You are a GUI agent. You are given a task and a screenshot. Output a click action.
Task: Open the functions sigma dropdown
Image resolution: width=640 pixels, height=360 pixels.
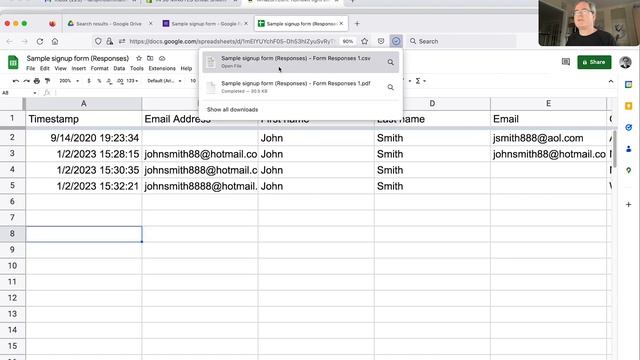pos(420,81)
